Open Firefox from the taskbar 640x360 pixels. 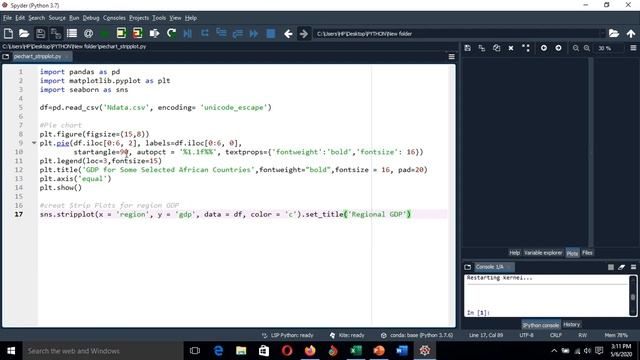click(310, 351)
